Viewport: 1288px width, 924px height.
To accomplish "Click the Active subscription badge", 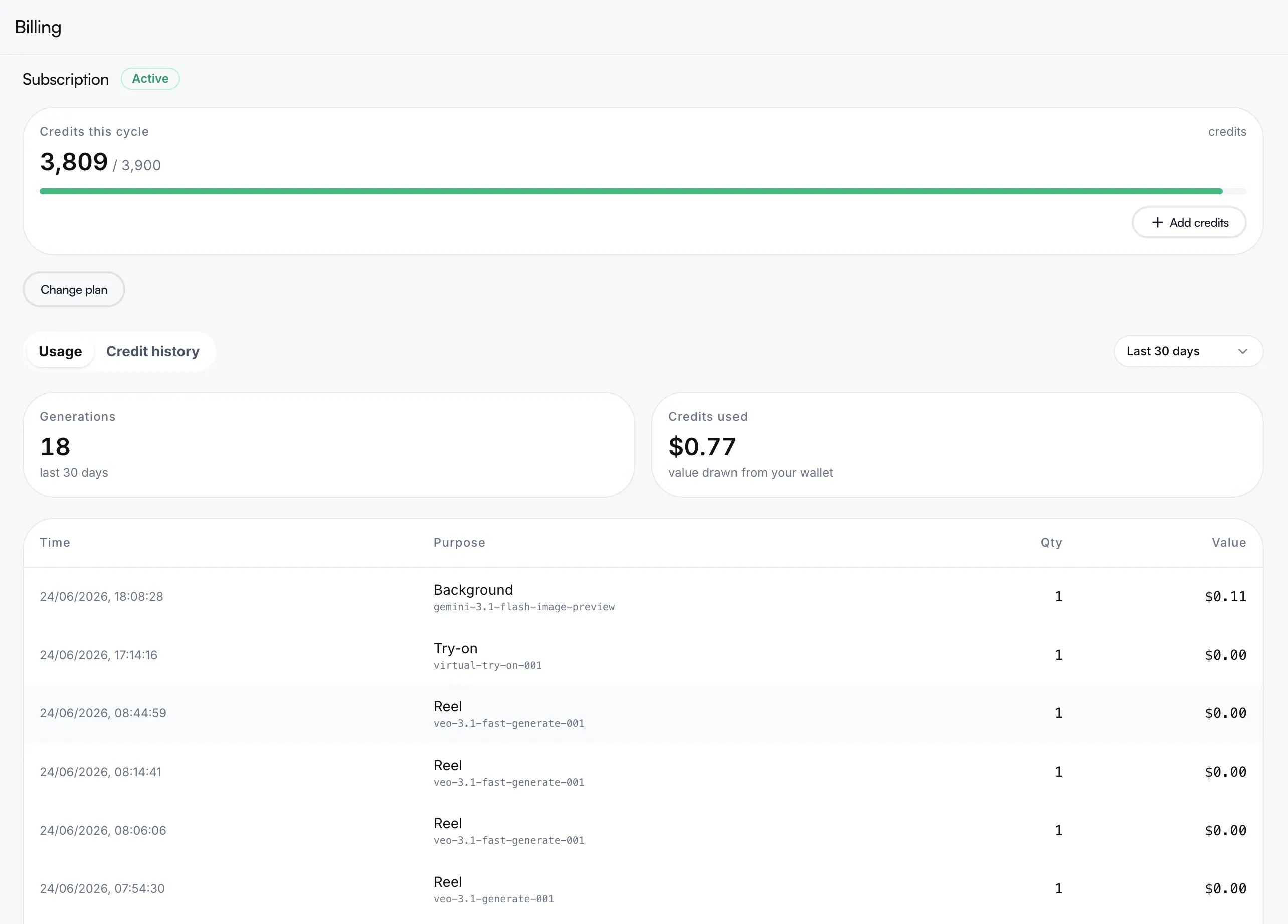I will tap(150, 79).
